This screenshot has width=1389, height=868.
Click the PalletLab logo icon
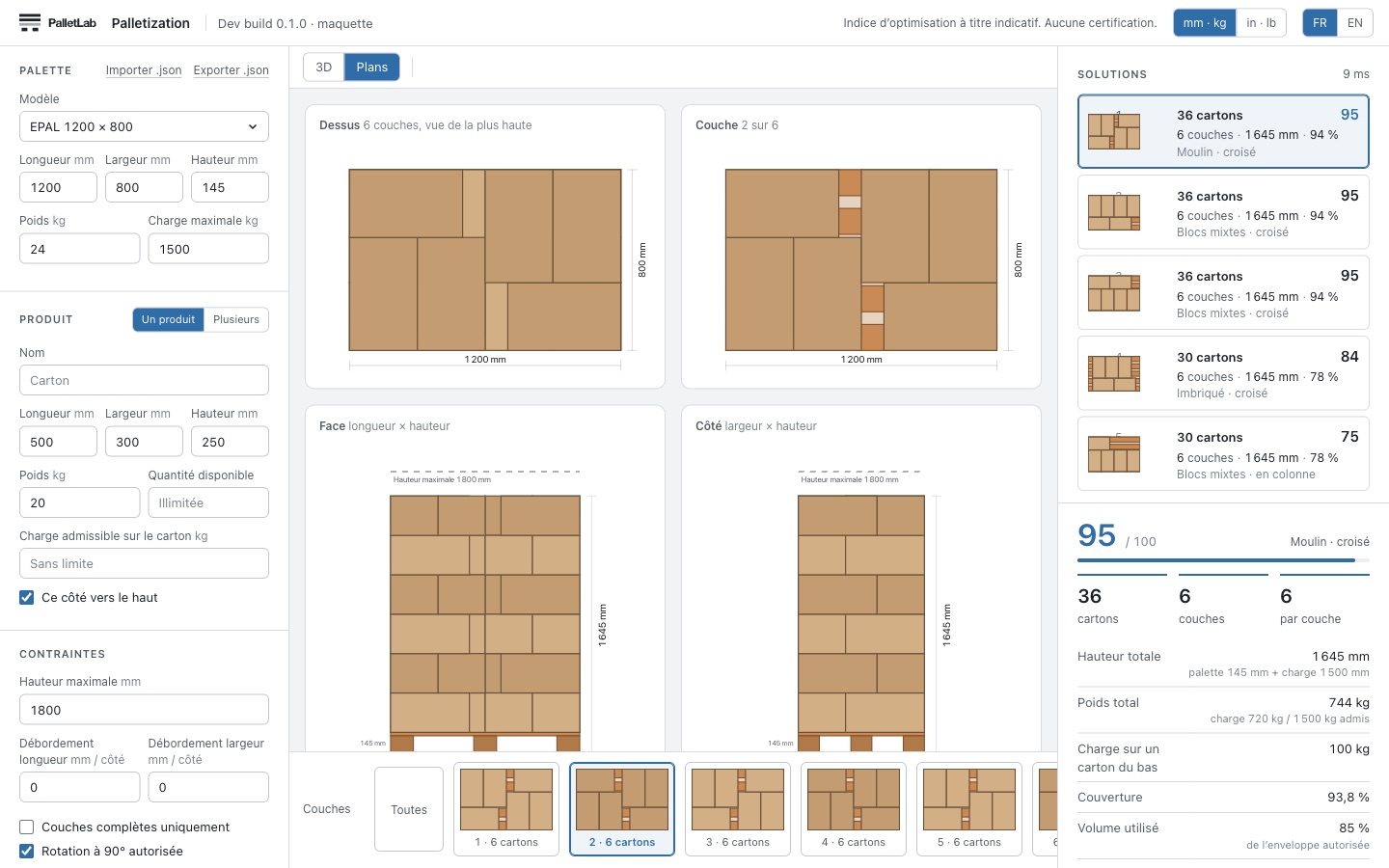tap(30, 23)
